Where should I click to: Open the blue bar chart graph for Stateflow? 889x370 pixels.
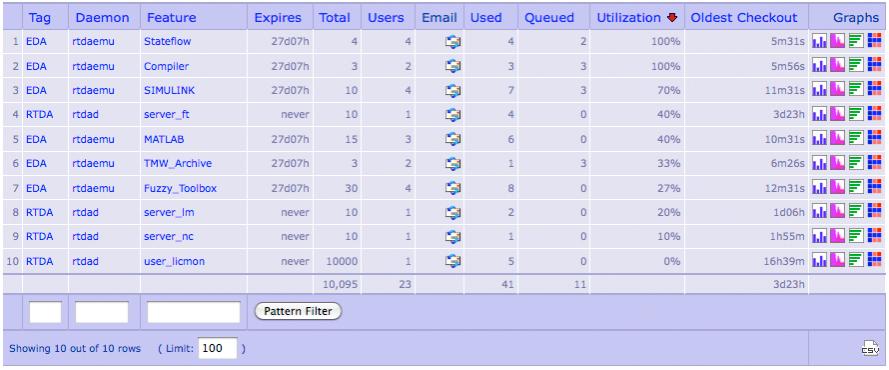coord(819,41)
